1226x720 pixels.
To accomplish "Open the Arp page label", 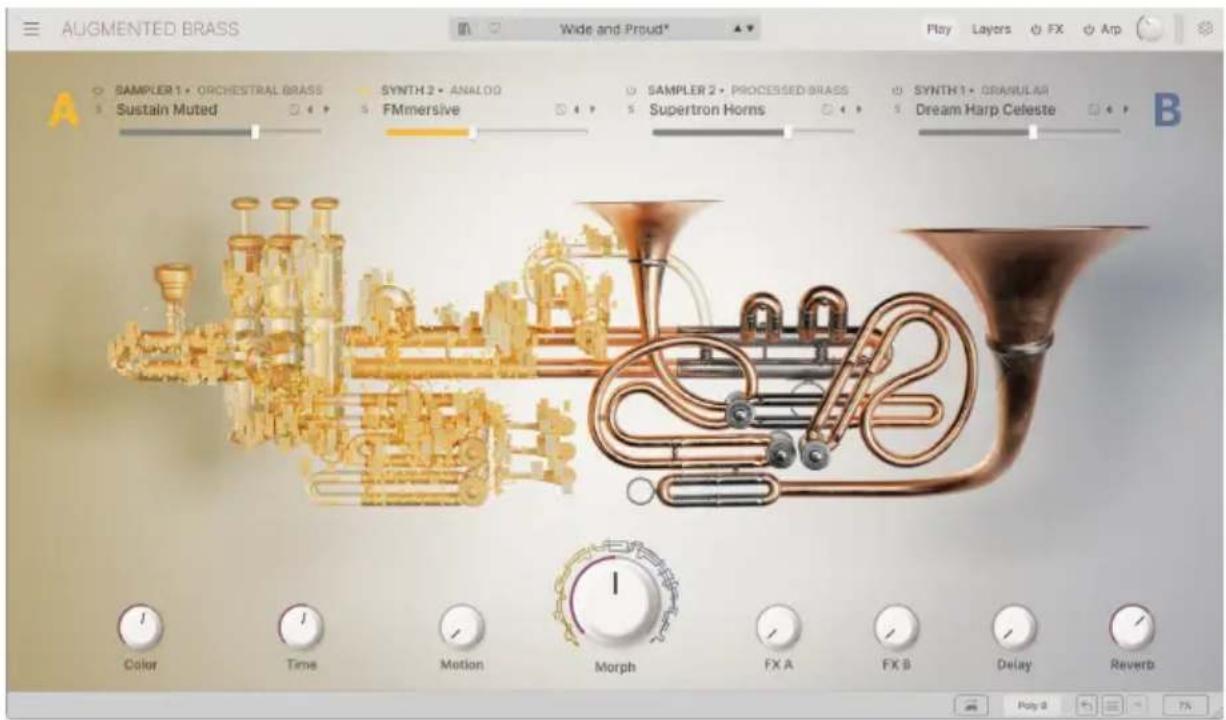I will coord(1111,30).
